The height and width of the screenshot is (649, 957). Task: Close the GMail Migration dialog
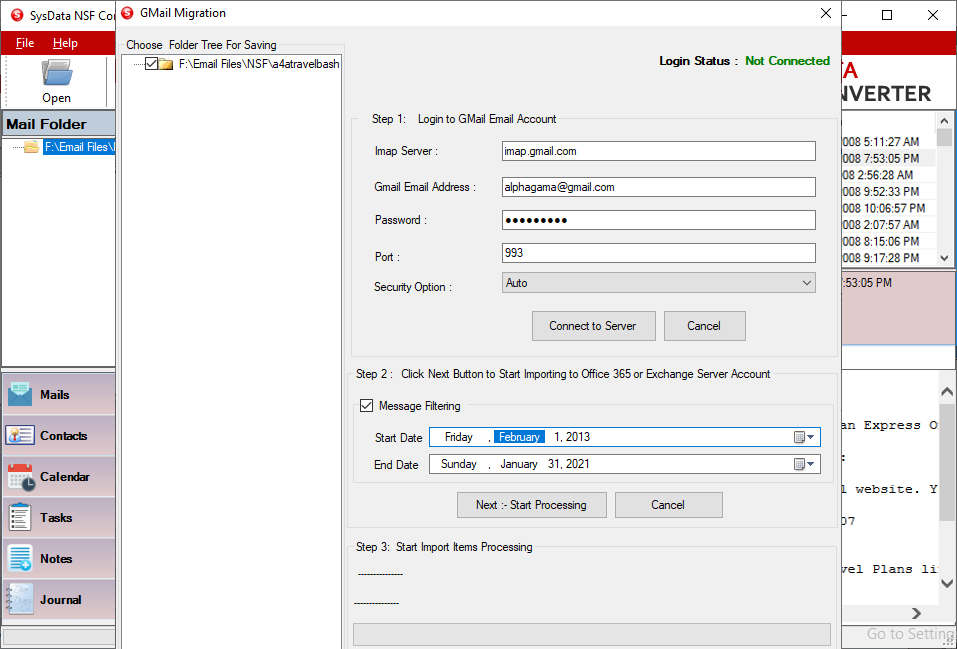826,13
